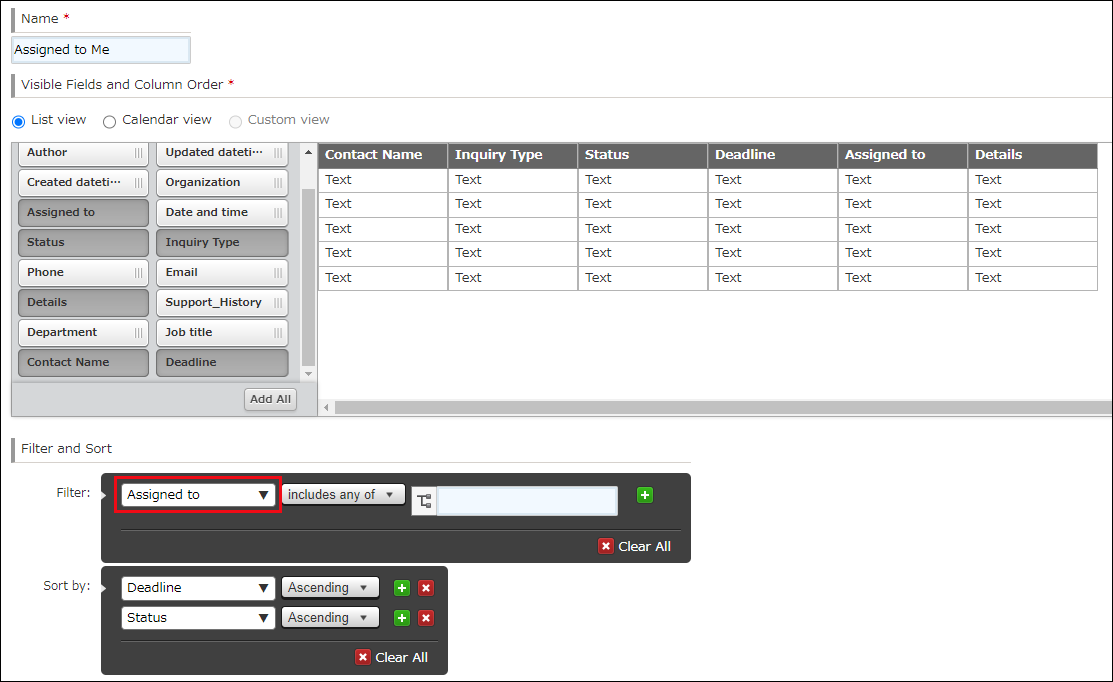Keep List view selected

coord(18,121)
